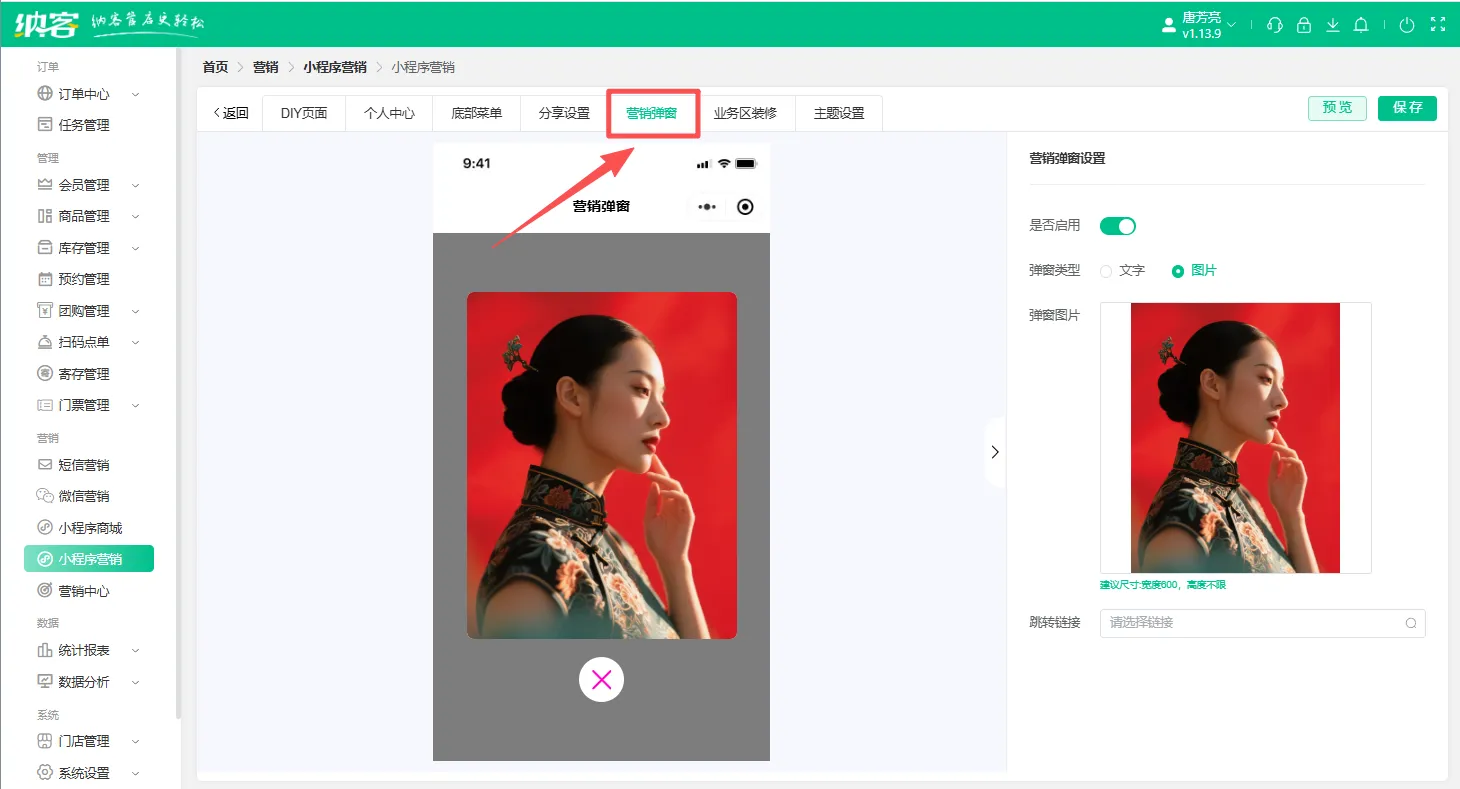The height and width of the screenshot is (789, 1460).
Task: Expand the 统计报表 sidebar menu
Action: click(85, 650)
